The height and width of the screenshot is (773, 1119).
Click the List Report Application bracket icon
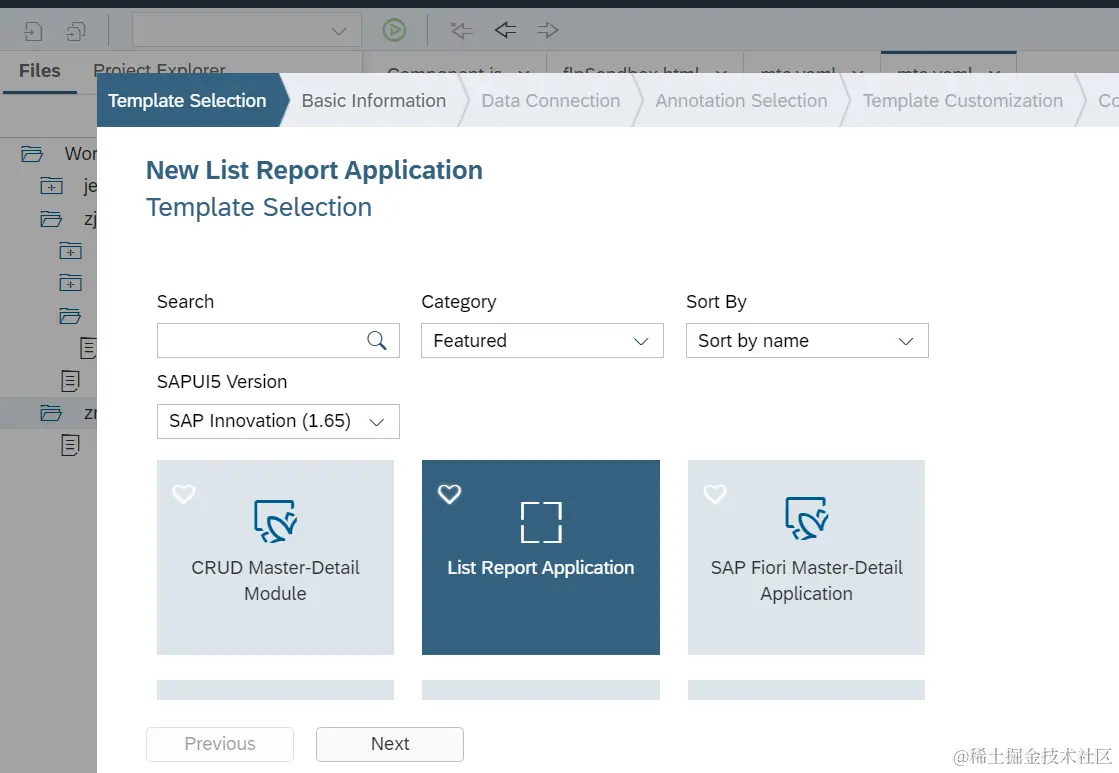(541, 522)
